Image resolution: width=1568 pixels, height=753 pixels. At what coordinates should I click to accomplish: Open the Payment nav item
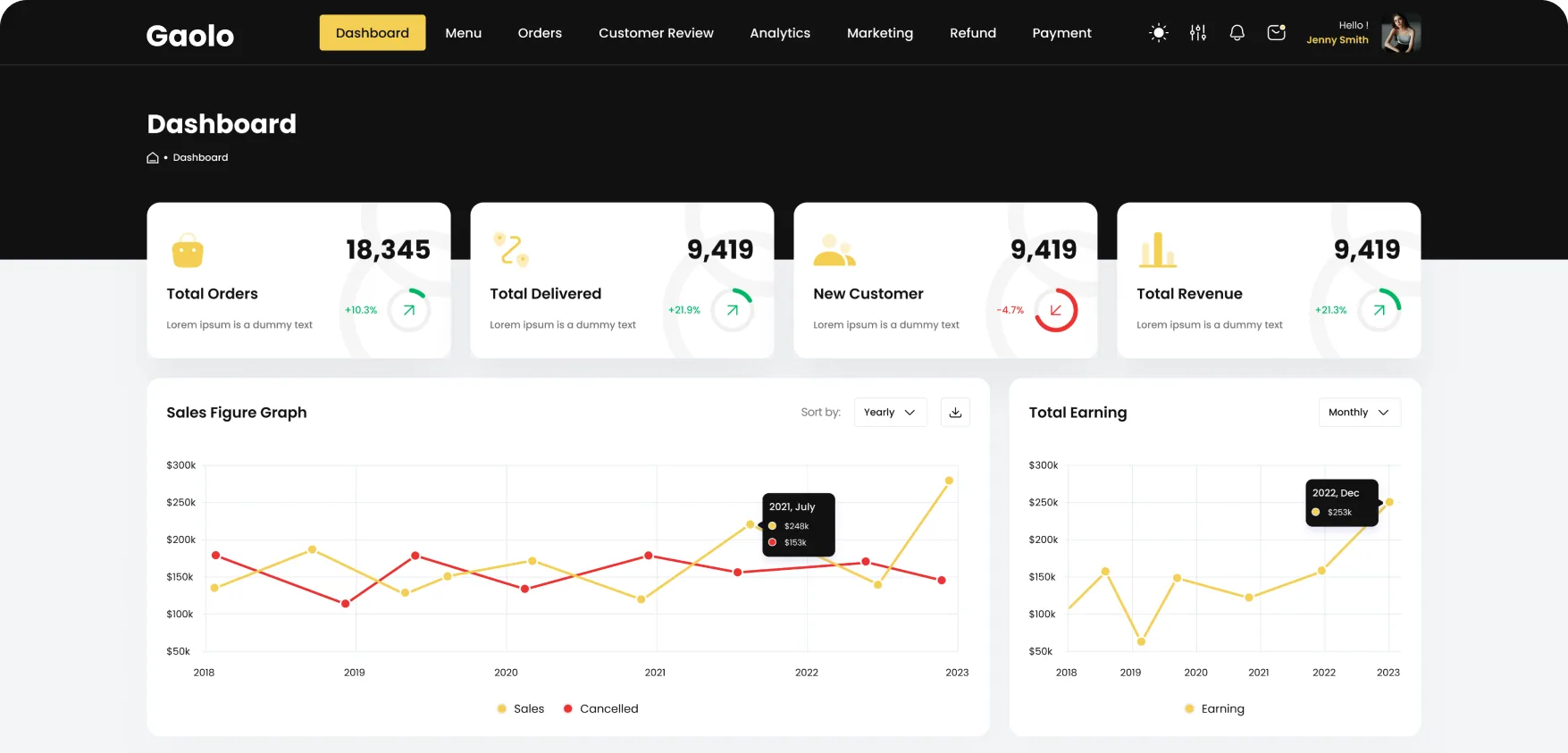click(1061, 33)
